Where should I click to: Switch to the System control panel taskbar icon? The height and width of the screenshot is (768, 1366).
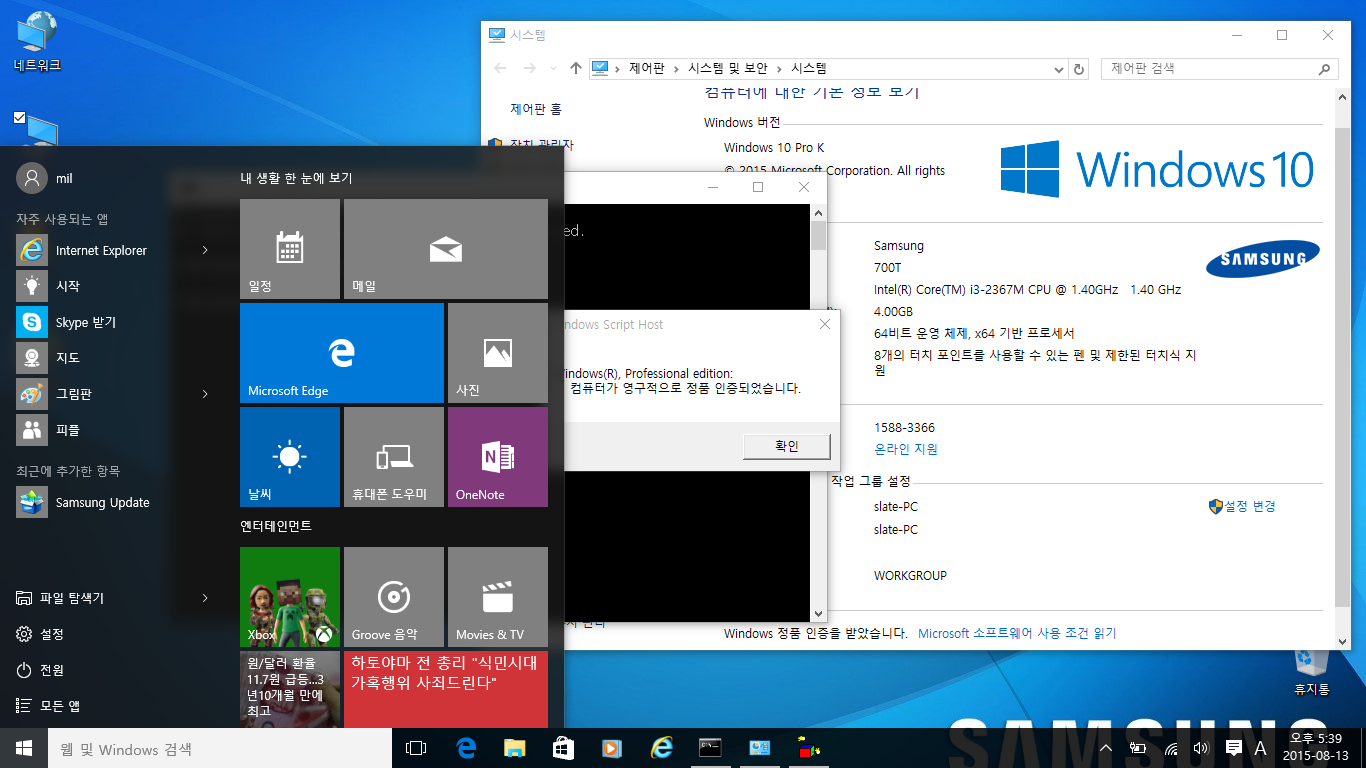[759, 748]
